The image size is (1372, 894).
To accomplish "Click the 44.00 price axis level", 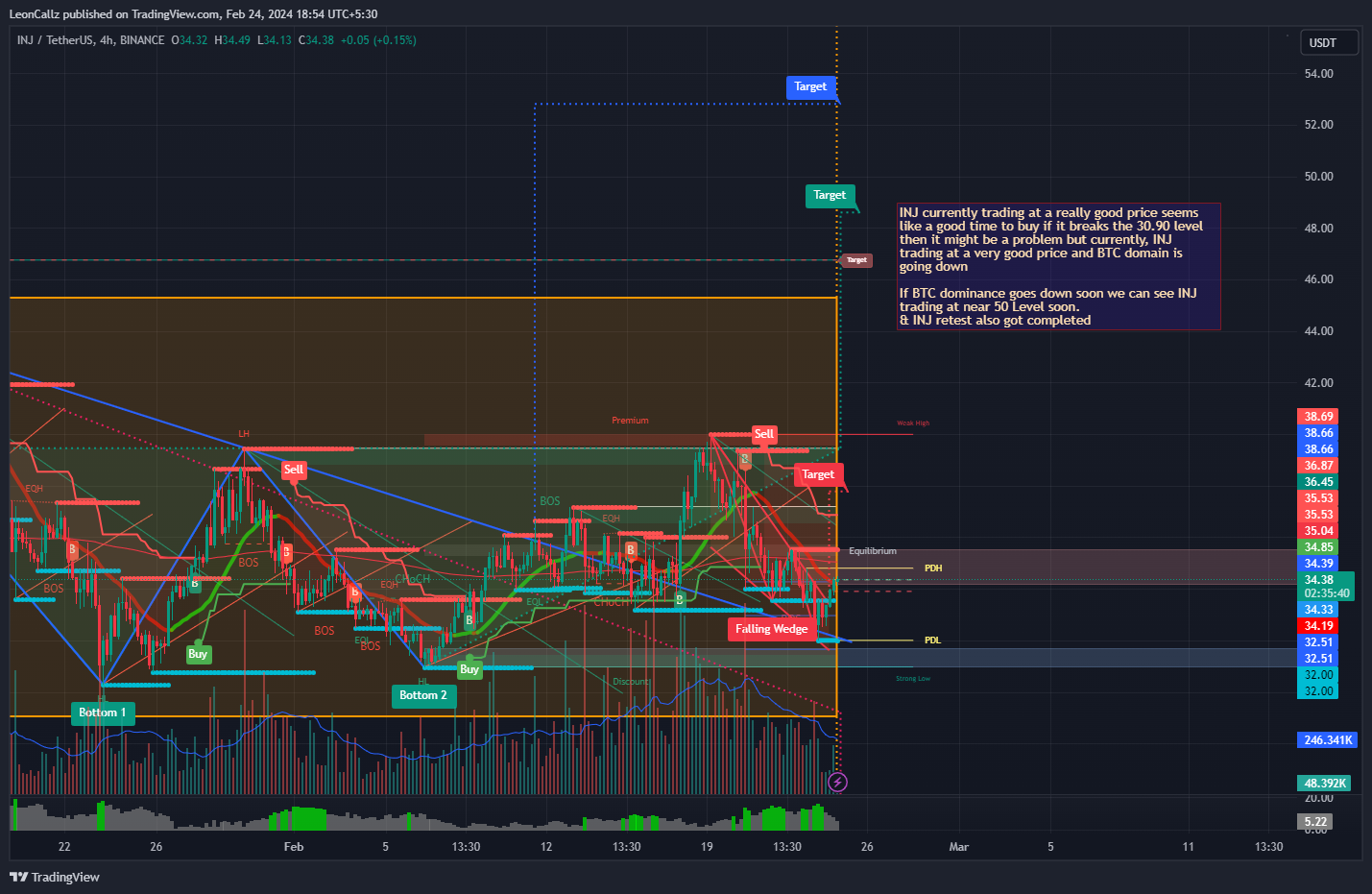I will 1318,331.
